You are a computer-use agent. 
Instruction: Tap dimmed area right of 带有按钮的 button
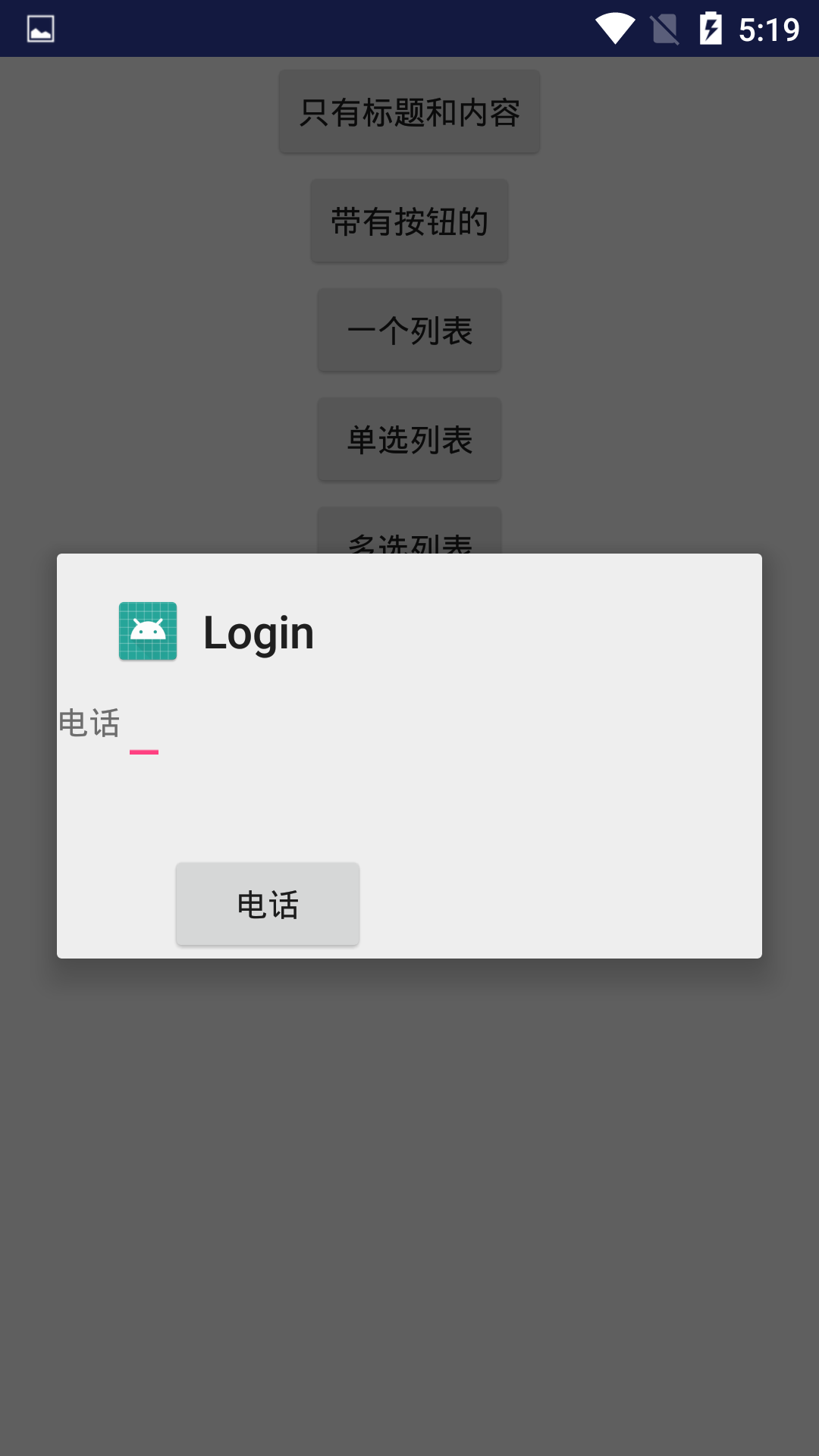(660, 221)
